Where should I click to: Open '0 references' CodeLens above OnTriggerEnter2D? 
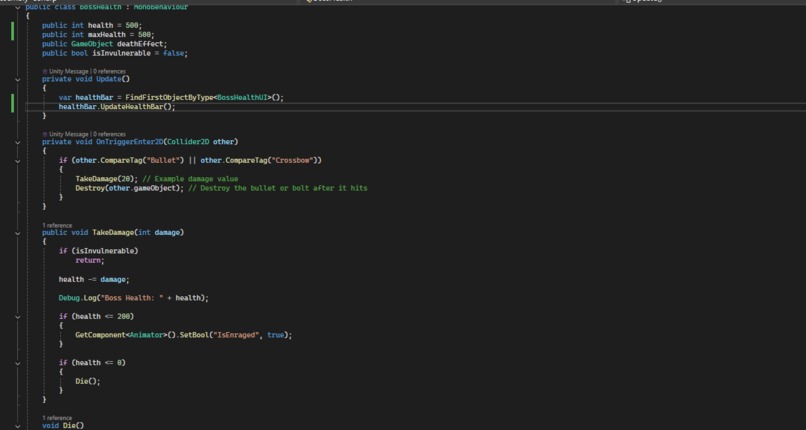coord(109,134)
